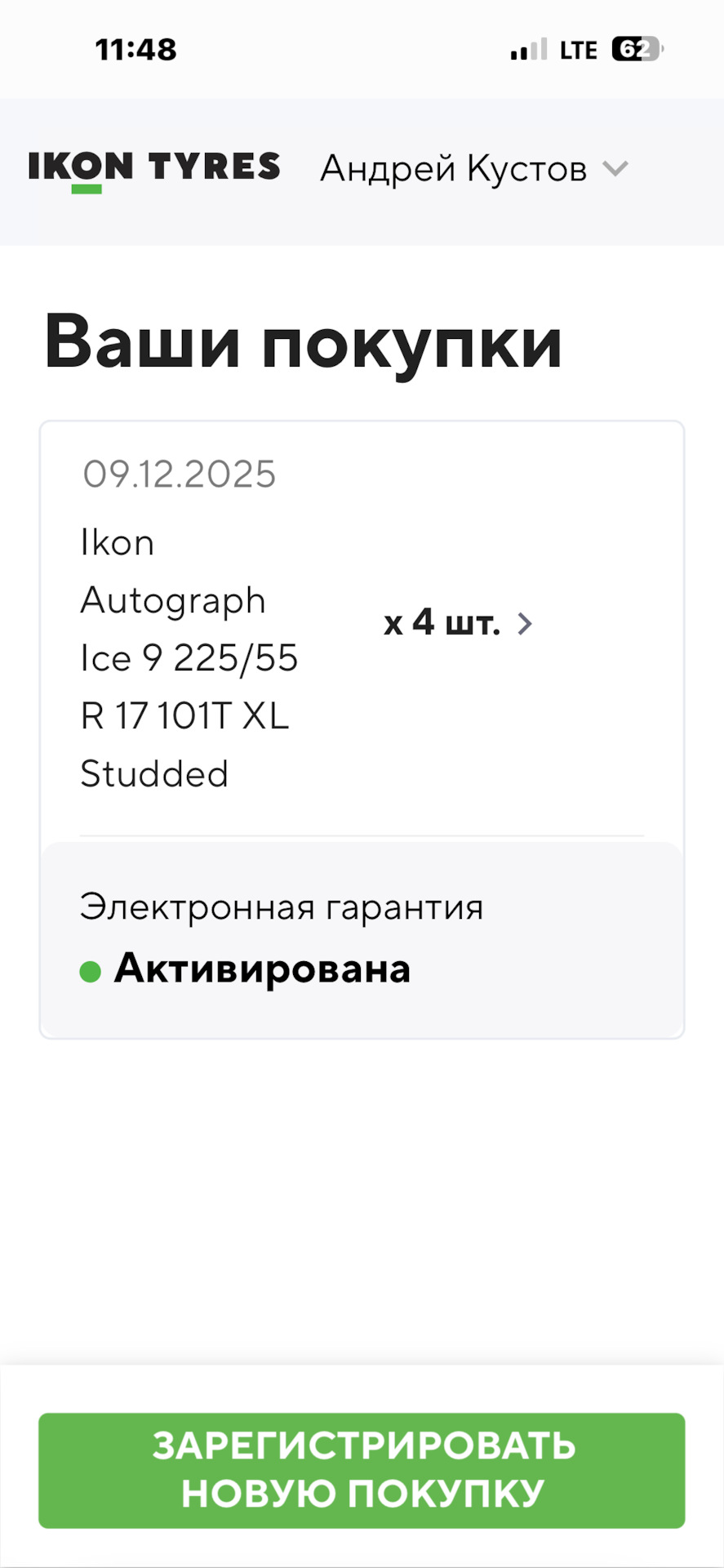Tap the 'Ваши покупки' heading
Viewport: 724px width, 1568px height.
click(x=303, y=341)
